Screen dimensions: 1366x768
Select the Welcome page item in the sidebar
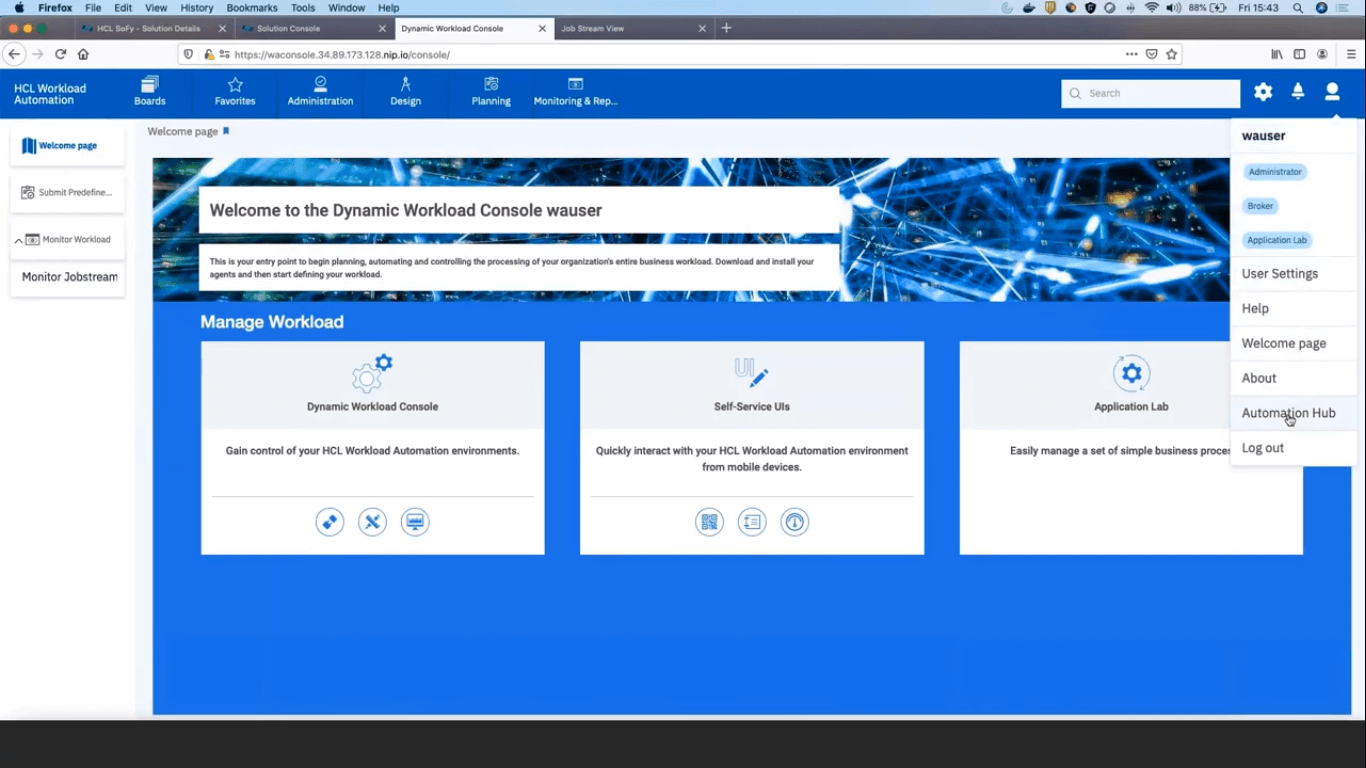tap(67, 145)
